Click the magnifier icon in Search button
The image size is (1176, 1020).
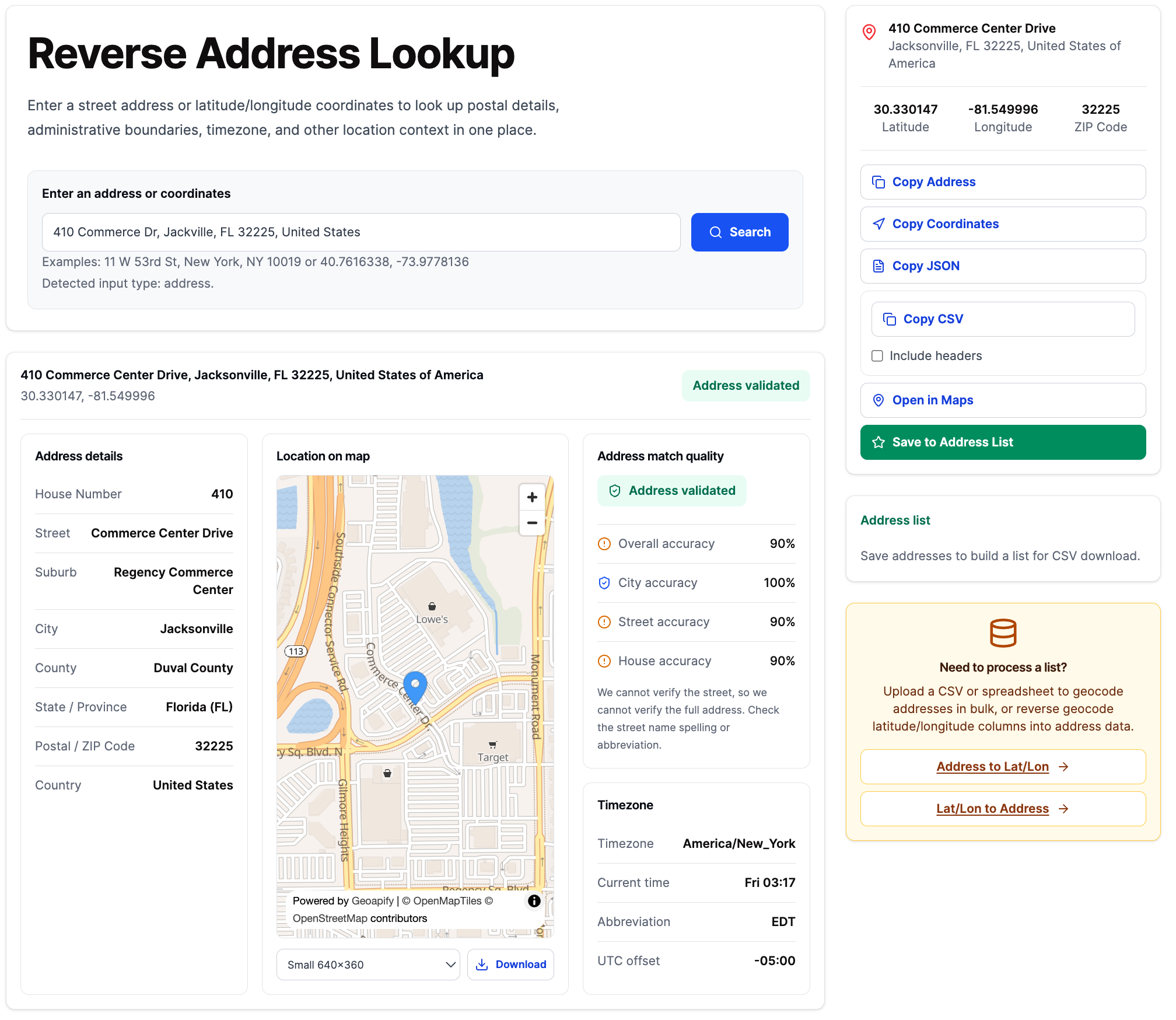click(x=715, y=232)
